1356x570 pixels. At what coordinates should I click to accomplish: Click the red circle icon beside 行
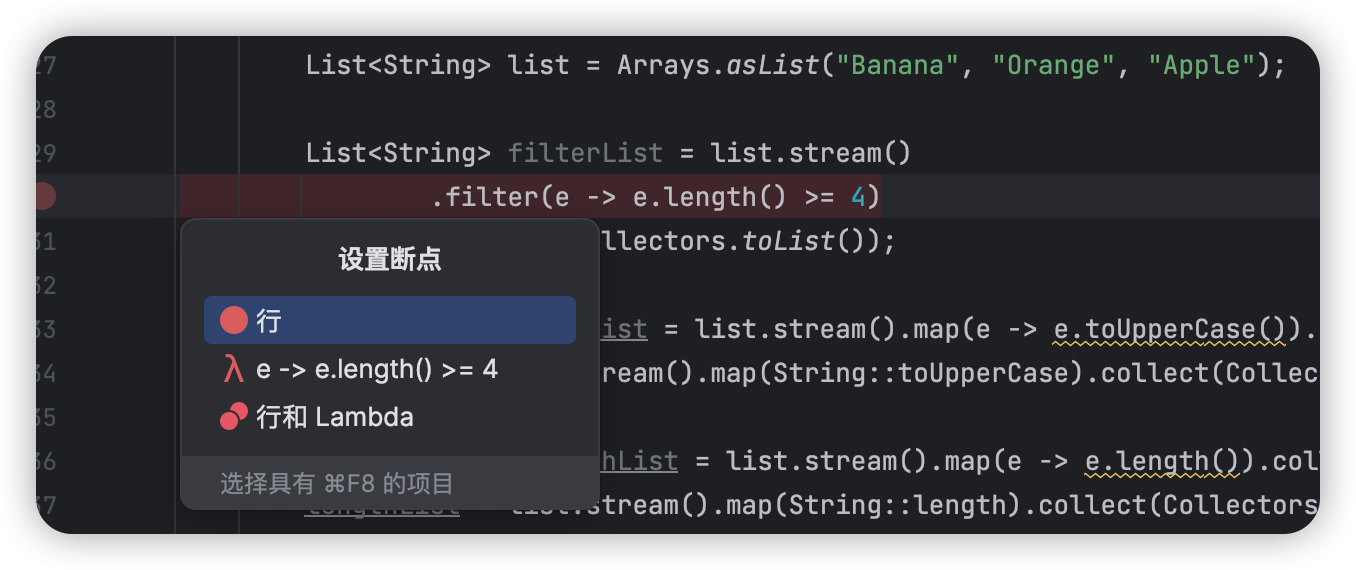pos(234,321)
